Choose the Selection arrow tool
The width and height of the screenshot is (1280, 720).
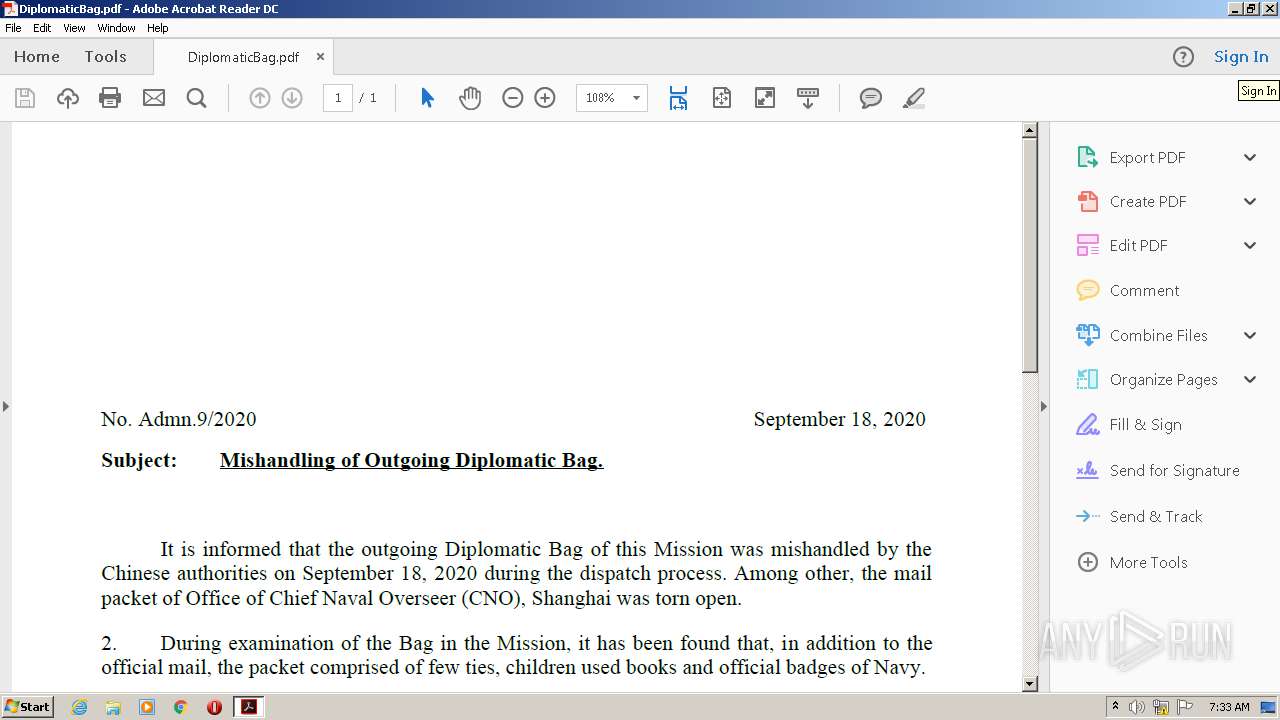point(427,98)
